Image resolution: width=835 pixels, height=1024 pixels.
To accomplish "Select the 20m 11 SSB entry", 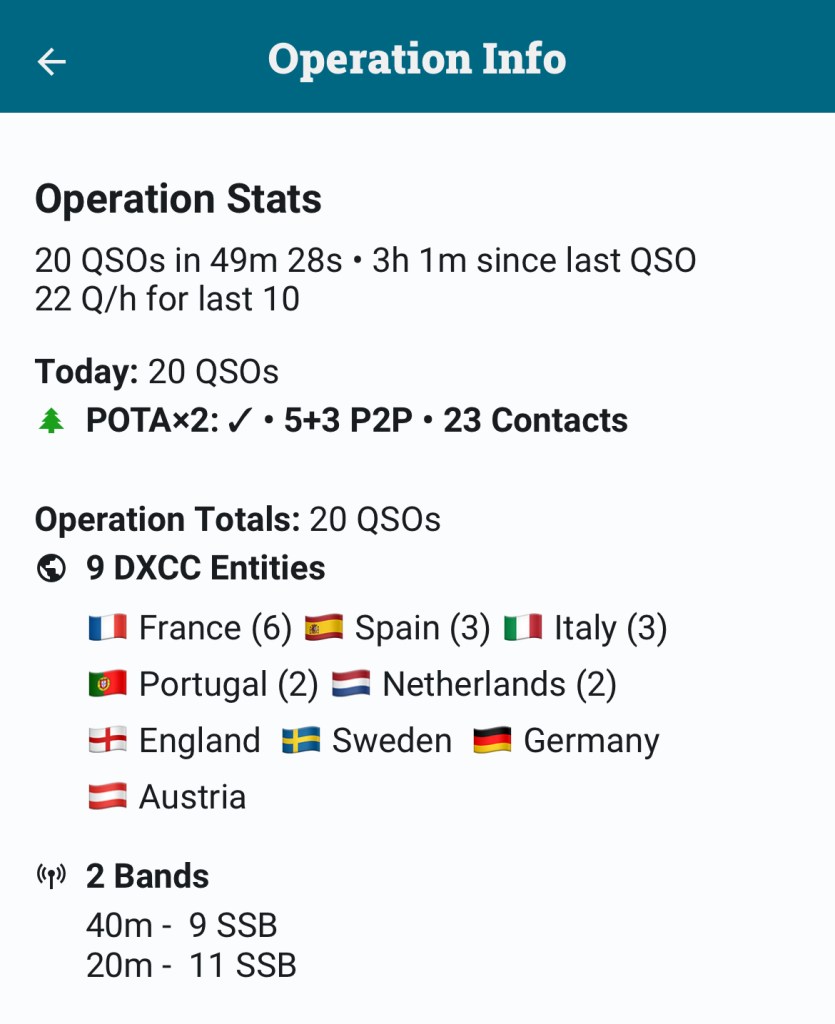I will [191, 966].
